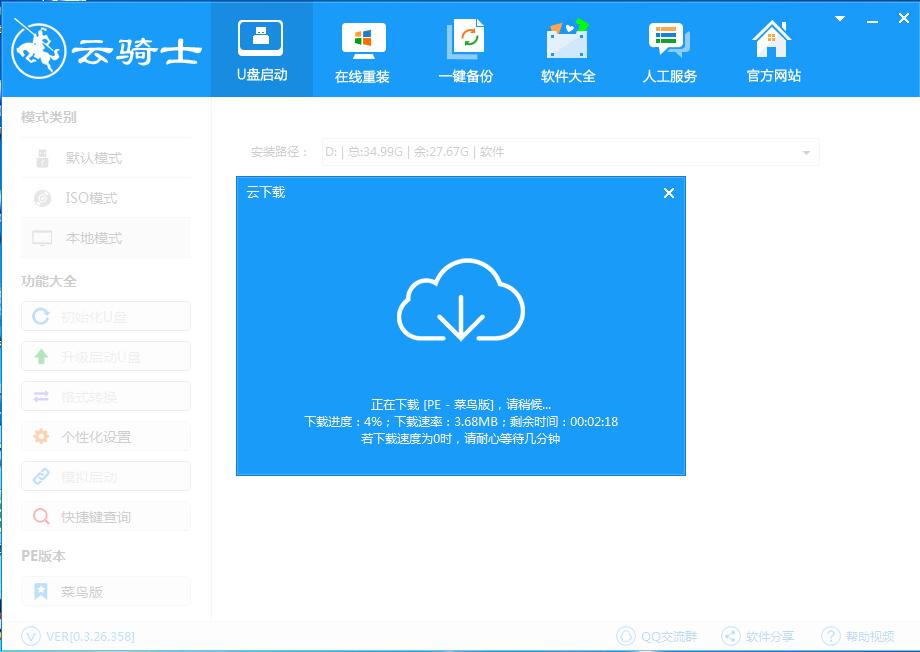Open 个性化设置 gear option

pyautogui.click(x=106, y=436)
